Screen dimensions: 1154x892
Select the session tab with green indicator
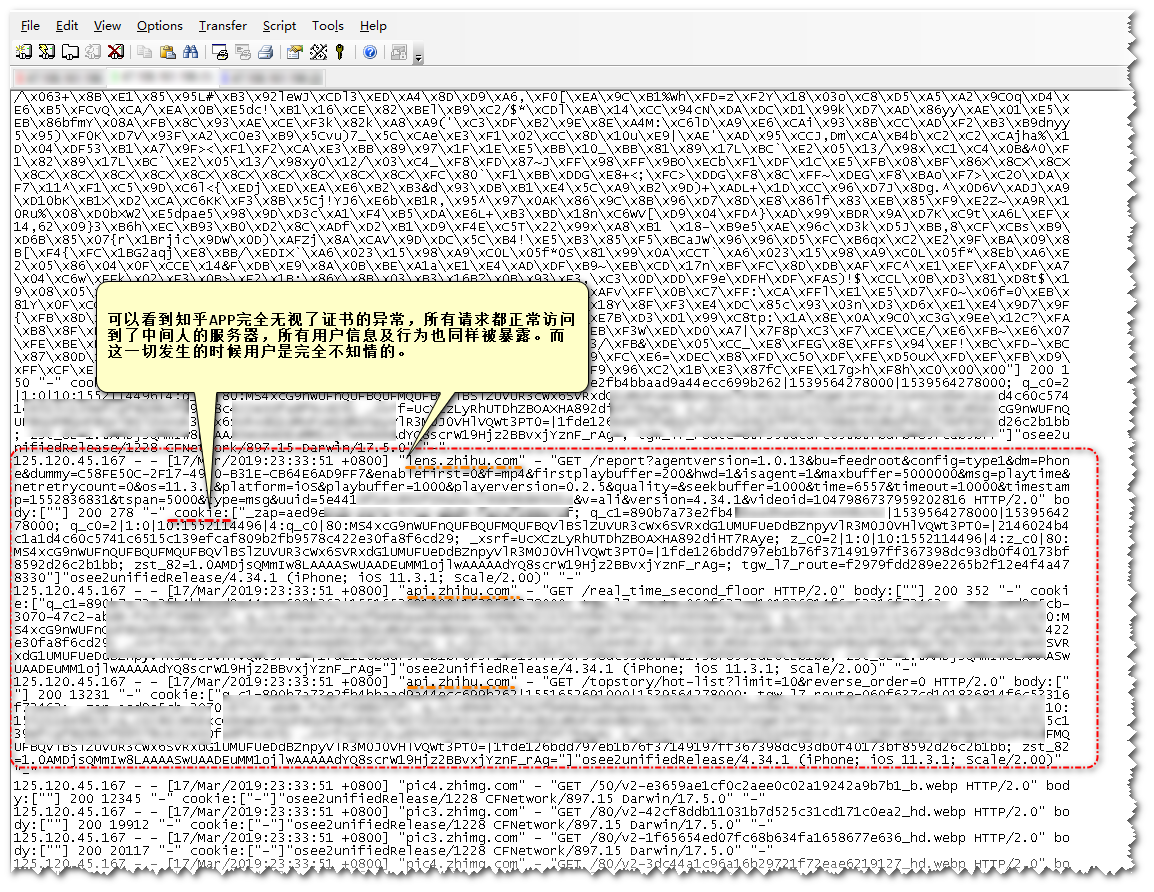coord(161,77)
